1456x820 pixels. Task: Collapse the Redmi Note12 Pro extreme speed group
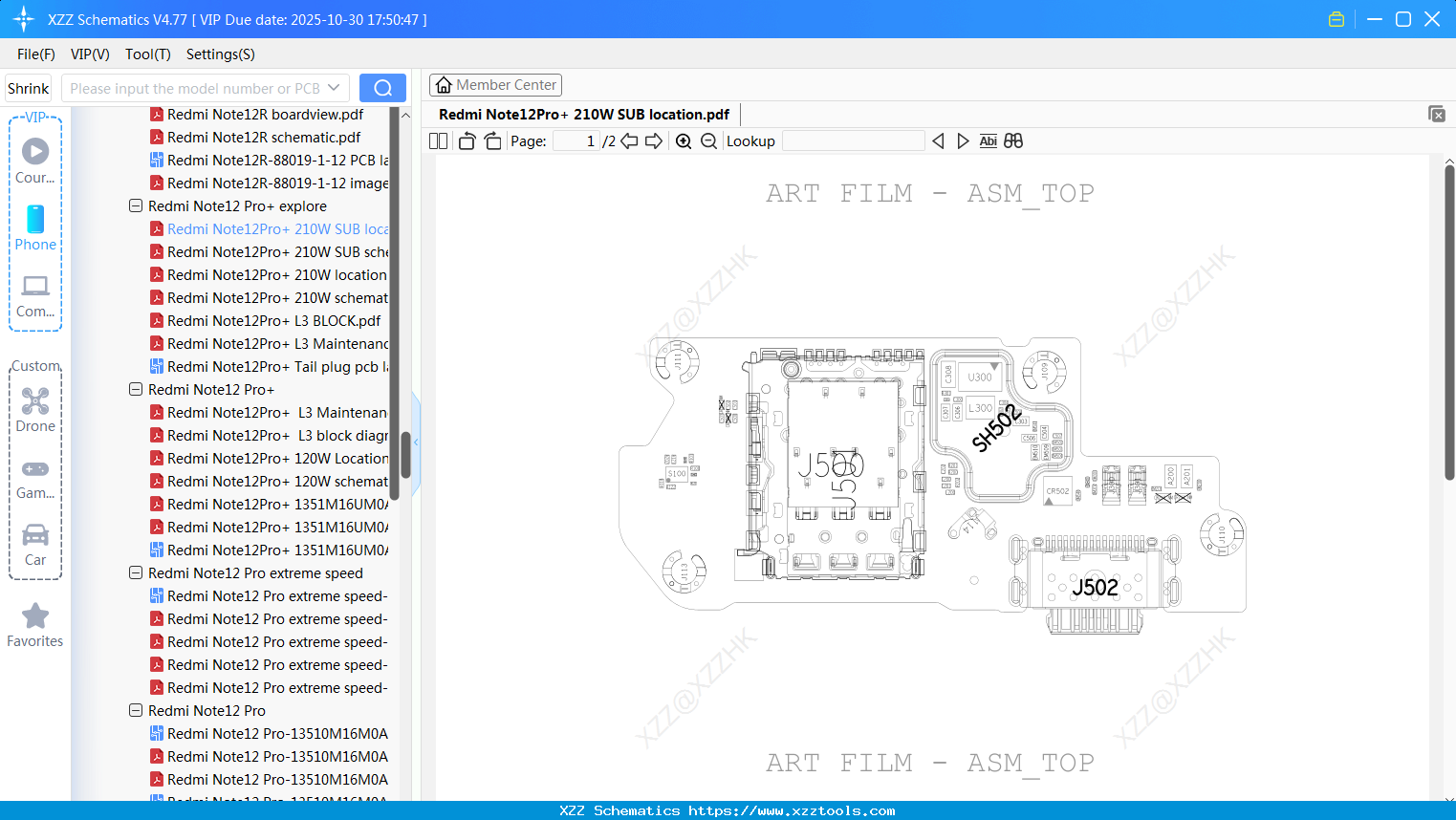136,572
